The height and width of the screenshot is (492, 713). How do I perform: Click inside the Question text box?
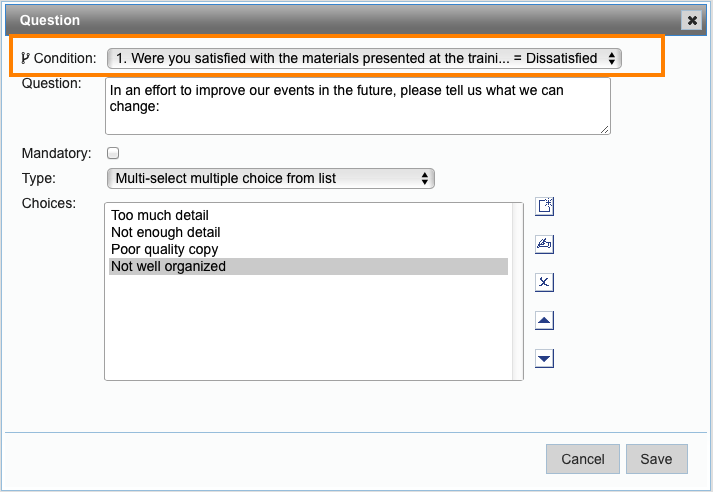click(357, 105)
